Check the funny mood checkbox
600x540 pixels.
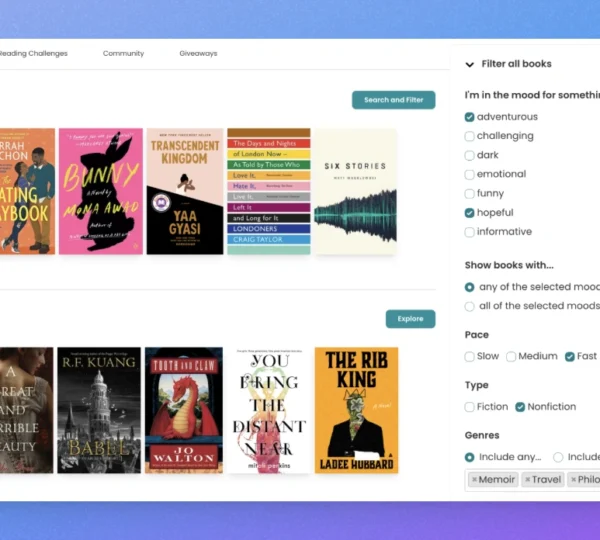470,194
